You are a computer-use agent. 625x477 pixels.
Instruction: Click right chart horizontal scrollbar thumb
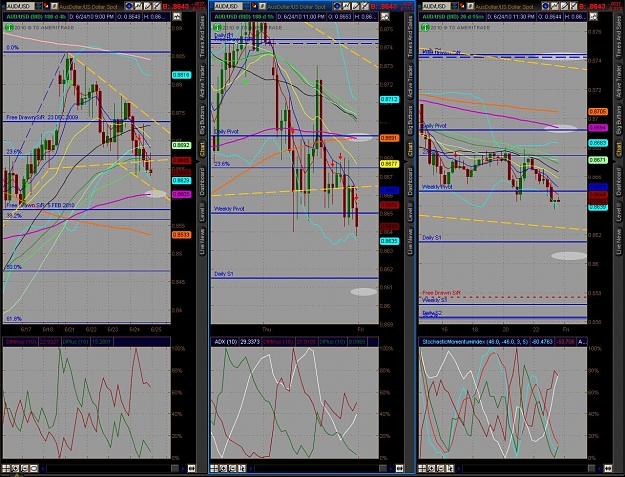[591, 468]
